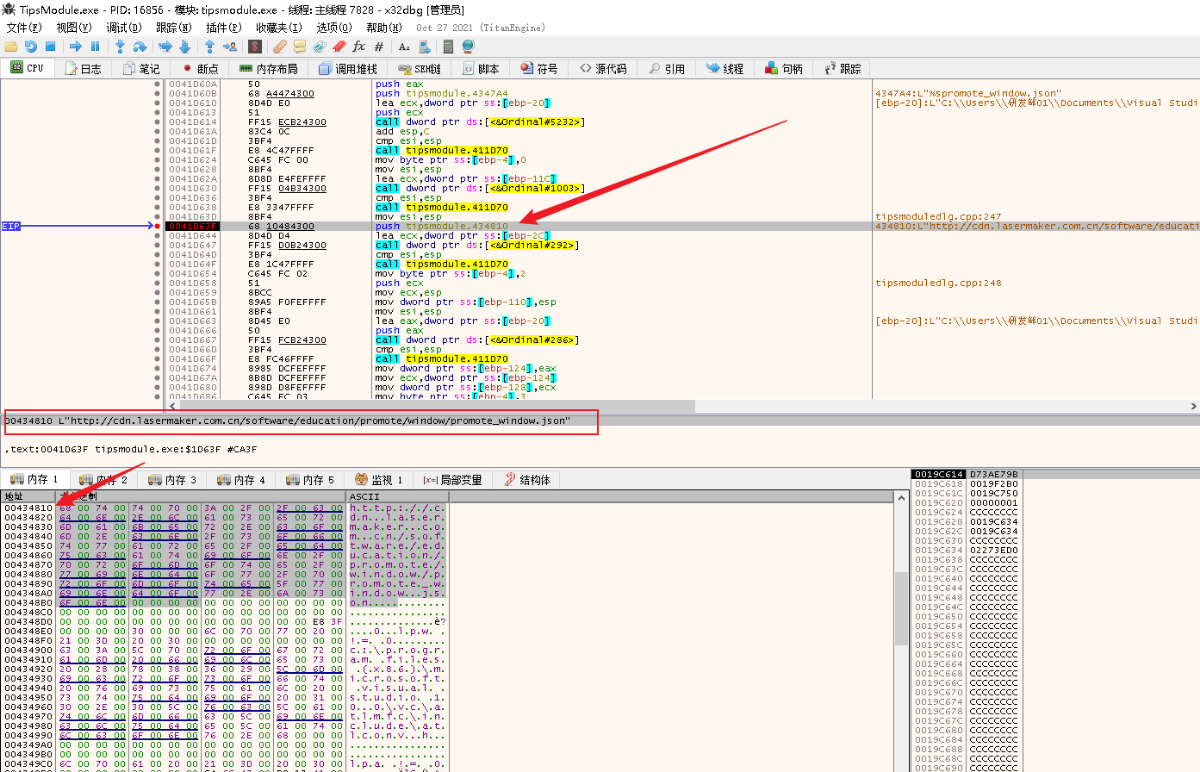1200x772 pixels.
Task: Switch to the 脚本 tab
Action: tap(479, 68)
